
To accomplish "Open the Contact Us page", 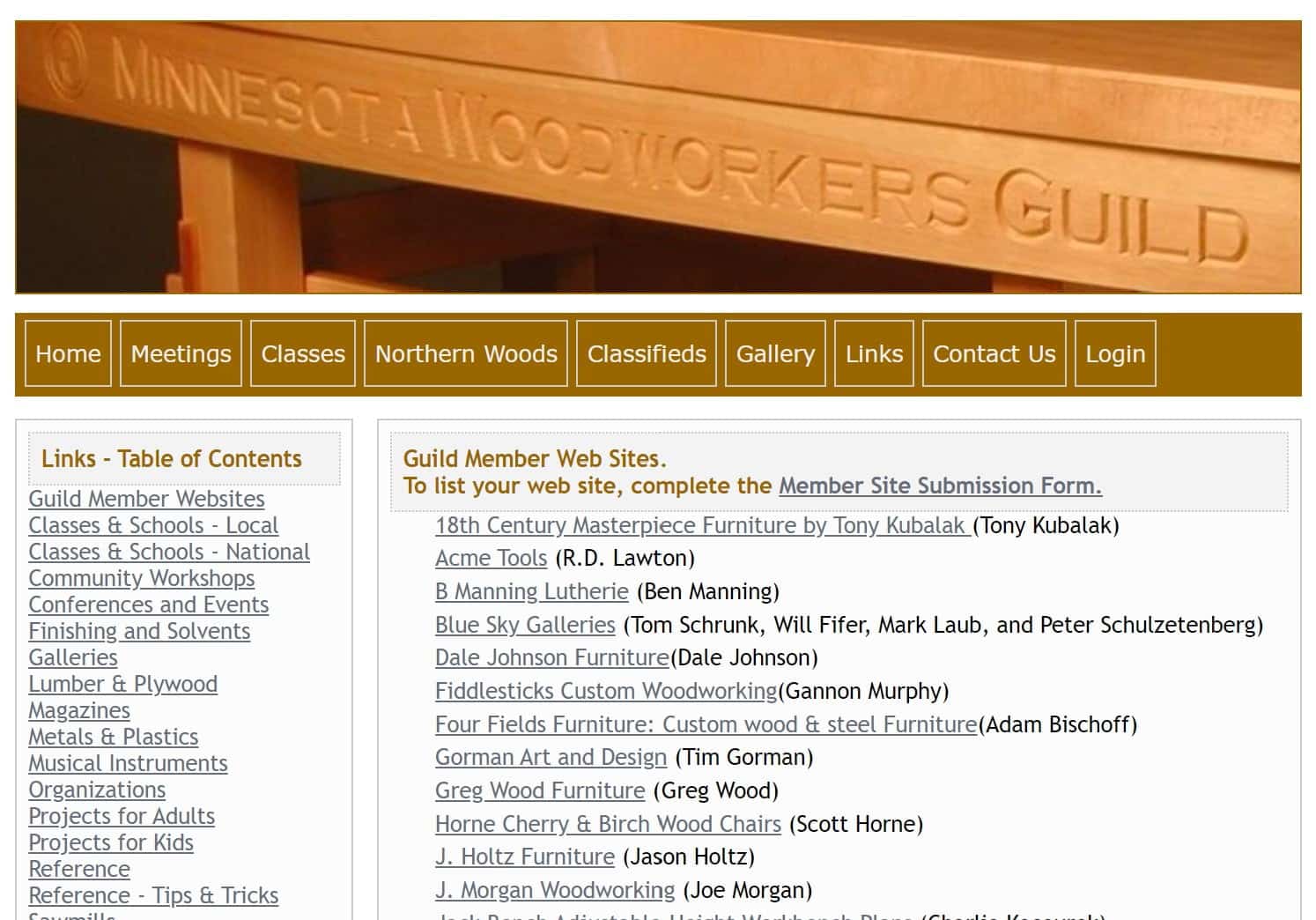I will pyautogui.click(x=994, y=353).
